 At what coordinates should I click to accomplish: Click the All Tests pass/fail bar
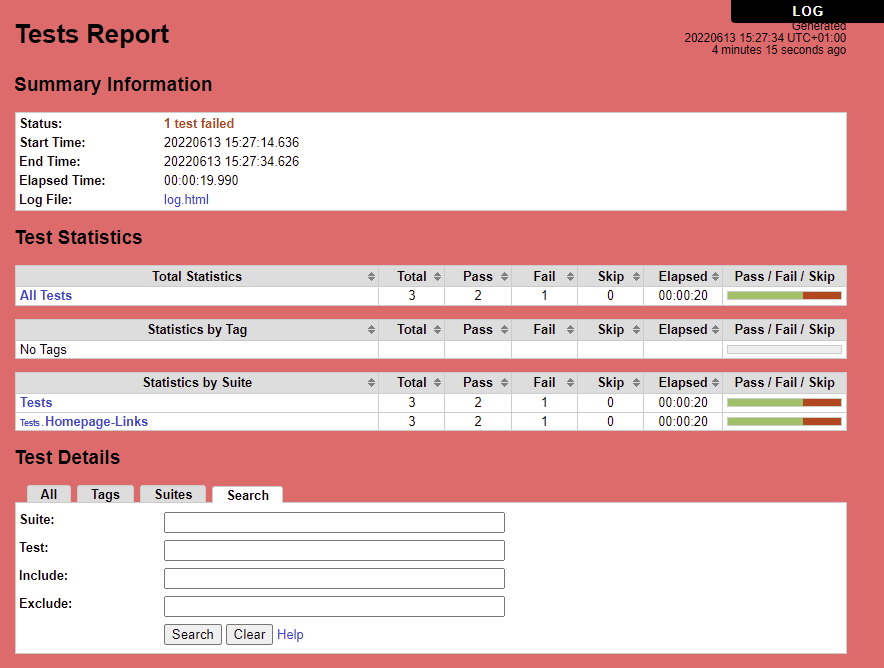[x=784, y=296]
